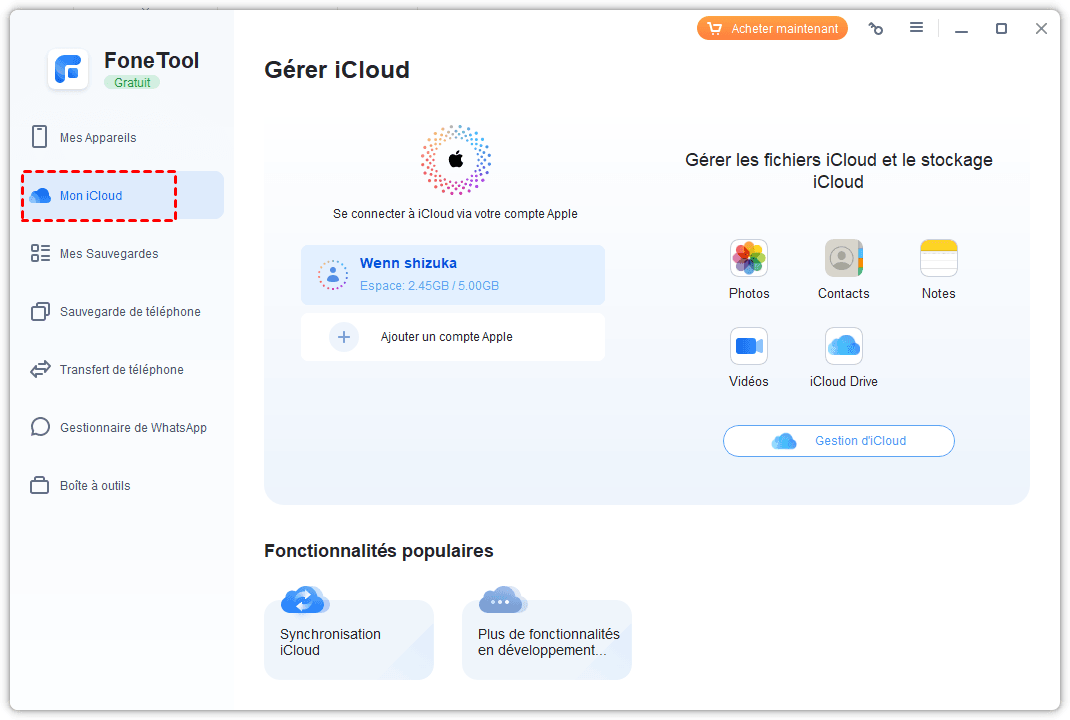The width and height of the screenshot is (1070, 720).
Task: Click the plus icon to add account
Action: pos(343,337)
